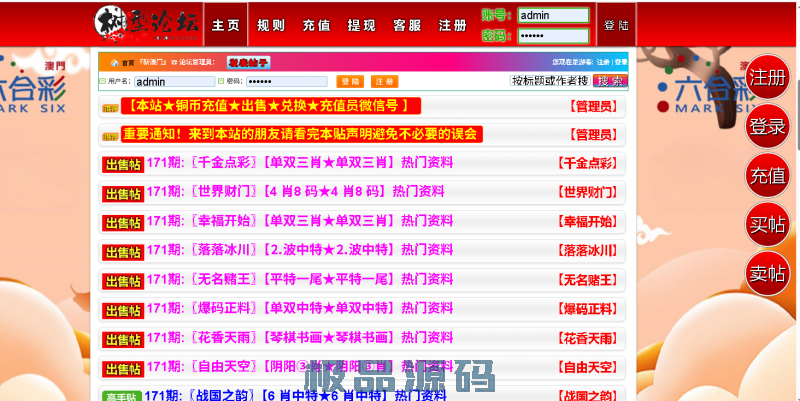
Task: Click the round red 卖帖 button
Action: tap(767, 273)
